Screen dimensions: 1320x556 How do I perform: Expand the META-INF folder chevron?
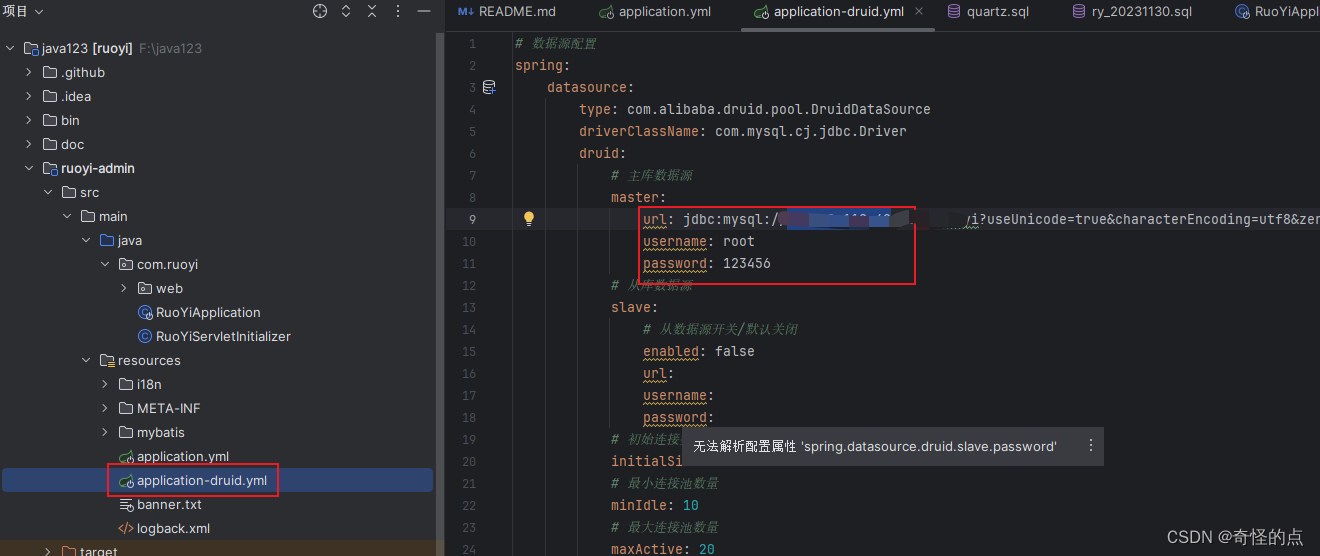tap(106, 409)
